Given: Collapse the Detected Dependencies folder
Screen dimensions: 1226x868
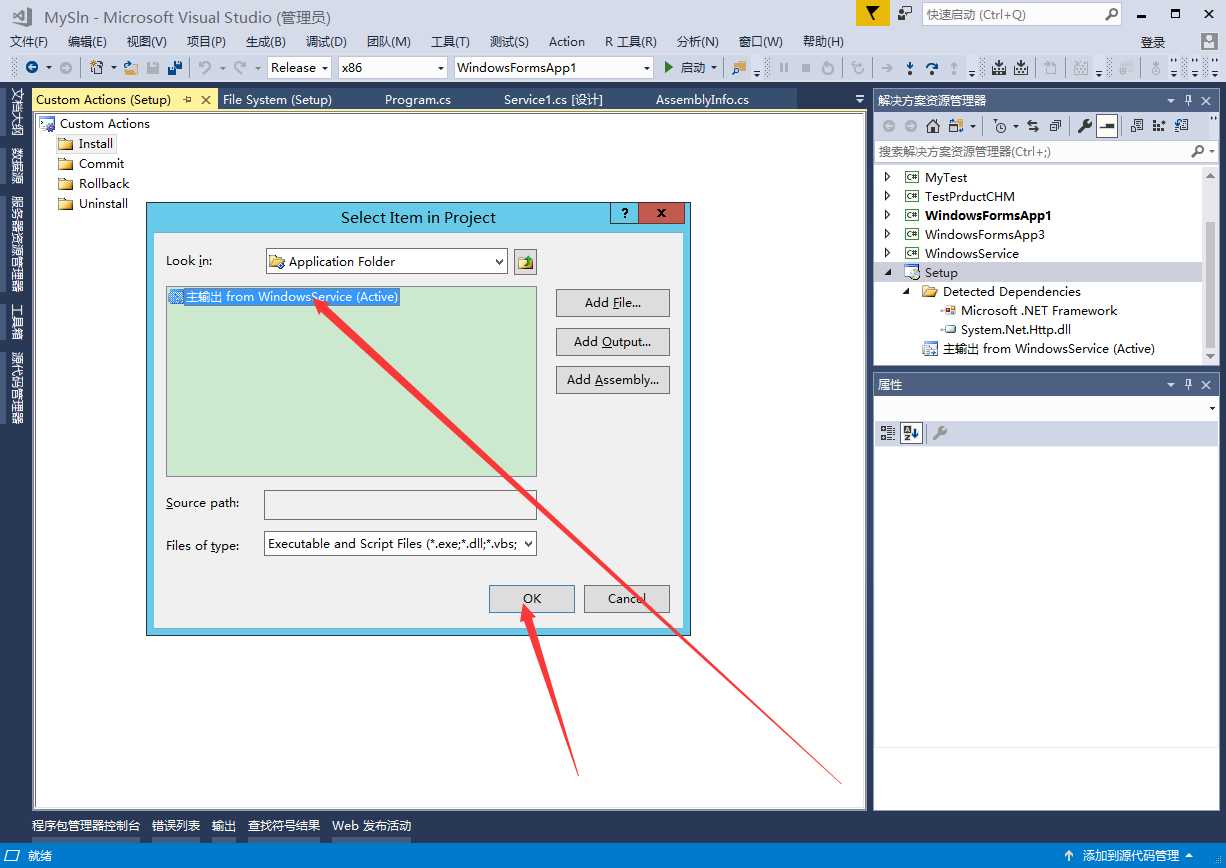Looking at the screenshot, I should [907, 292].
